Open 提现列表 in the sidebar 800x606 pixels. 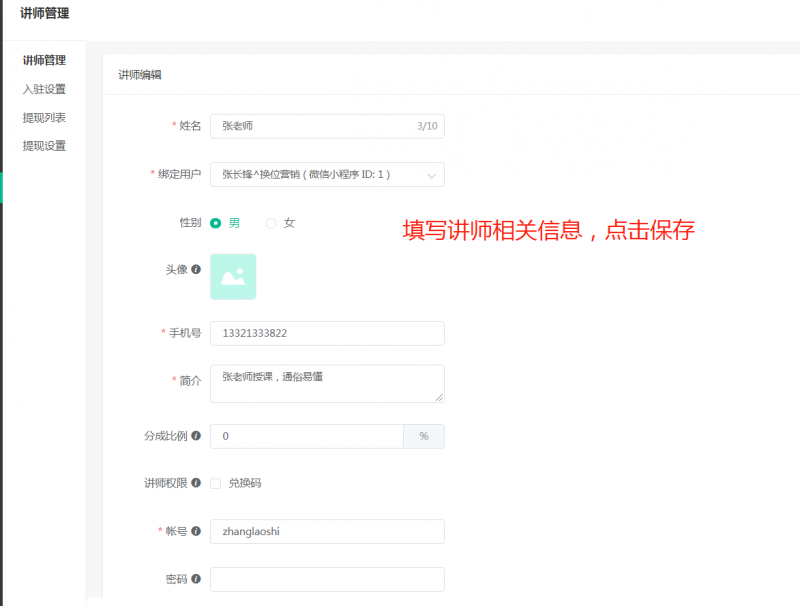click(x=44, y=118)
